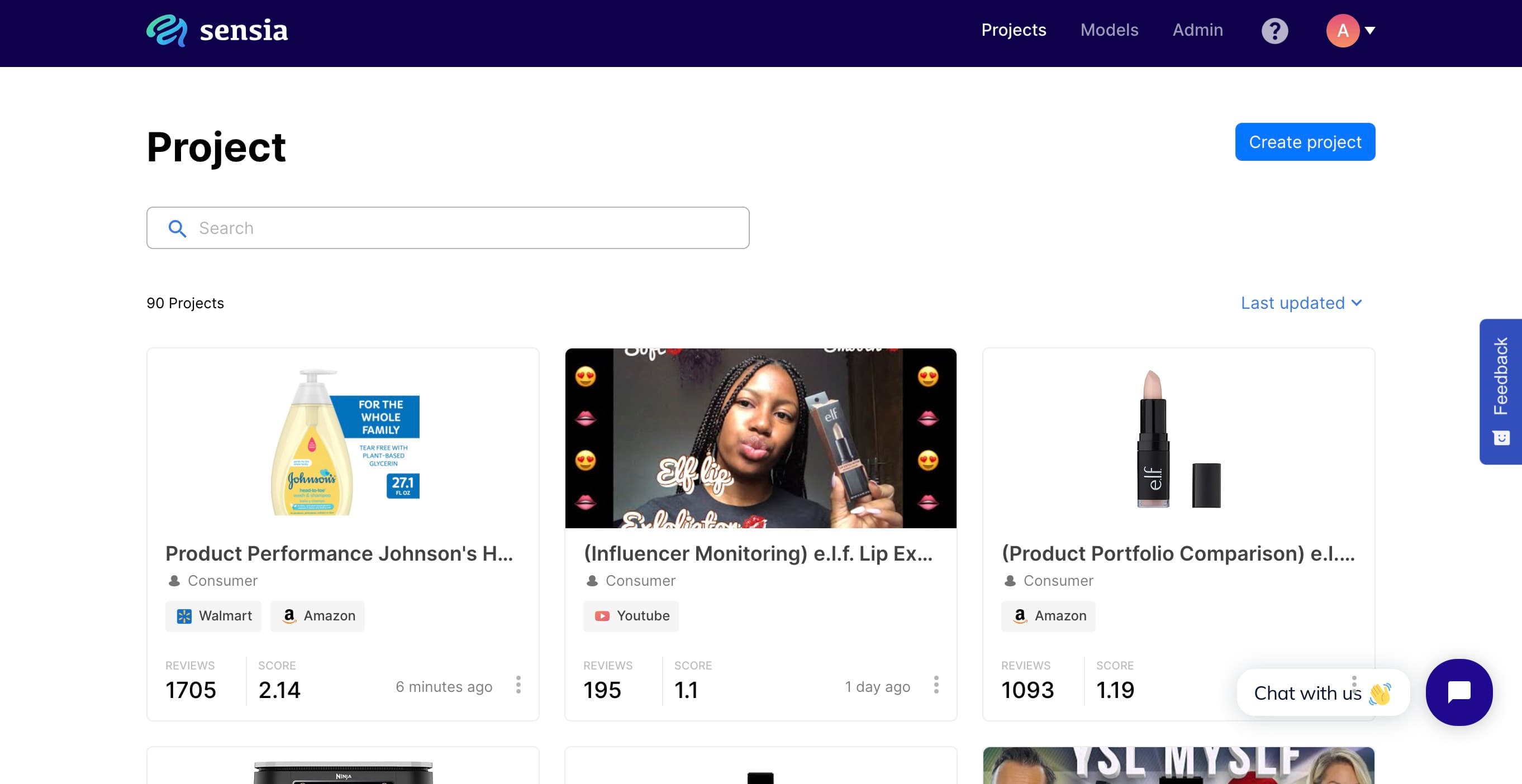Click Consumer person icon on Johnson's card
This screenshot has height=784, width=1522.
click(174, 581)
